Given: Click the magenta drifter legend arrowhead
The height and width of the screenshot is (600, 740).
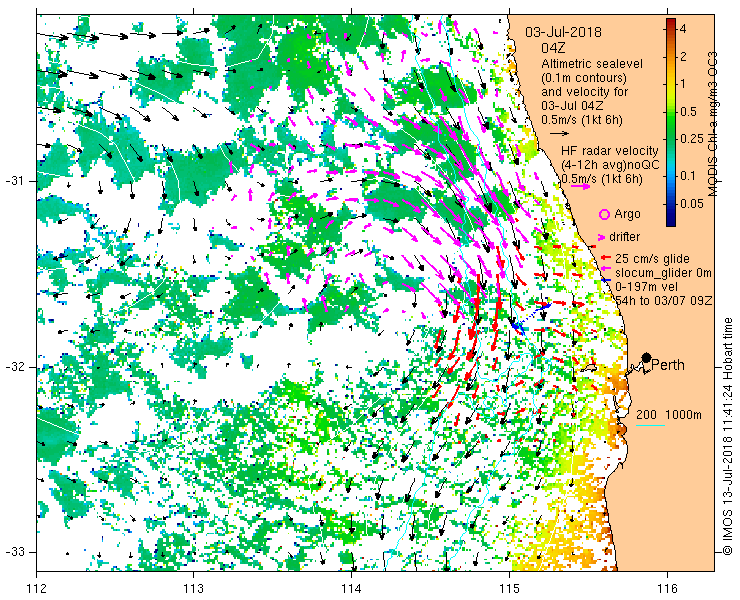Looking at the screenshot, I should pos(602,237).
